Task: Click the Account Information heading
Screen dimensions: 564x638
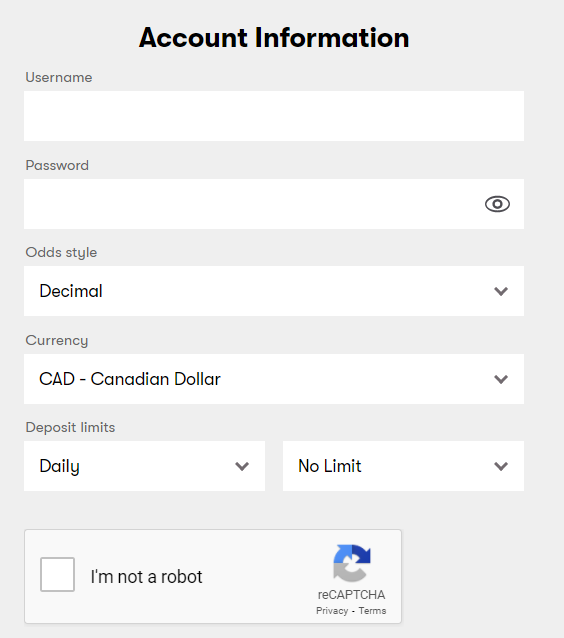Action: click(x=274, y=37)
